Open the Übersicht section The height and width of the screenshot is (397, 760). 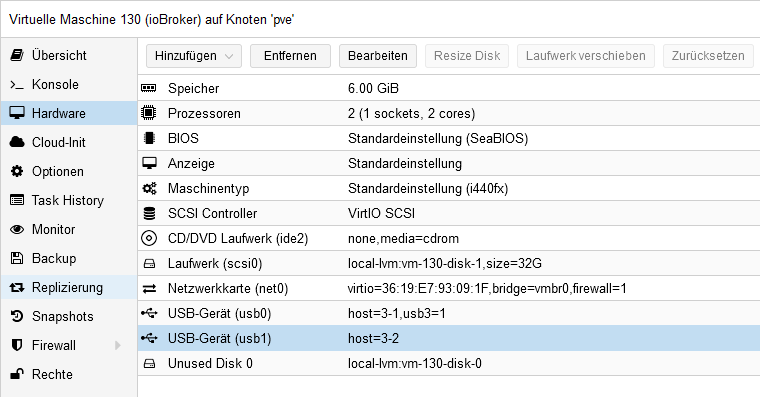click(69, 55)
